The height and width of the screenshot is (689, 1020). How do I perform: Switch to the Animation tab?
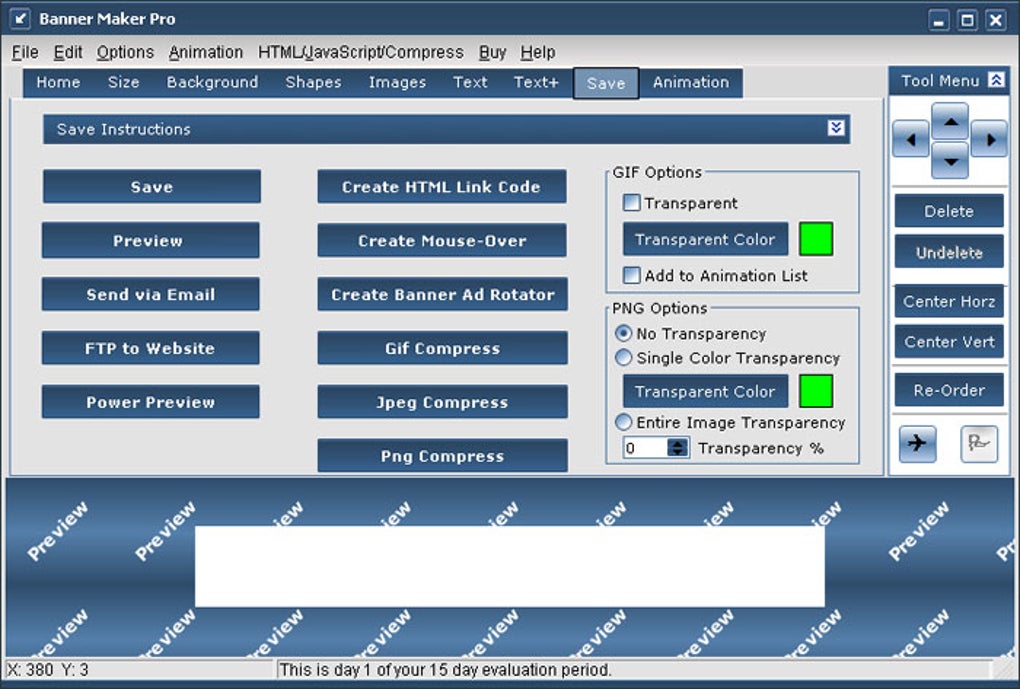tap(691, 83)
